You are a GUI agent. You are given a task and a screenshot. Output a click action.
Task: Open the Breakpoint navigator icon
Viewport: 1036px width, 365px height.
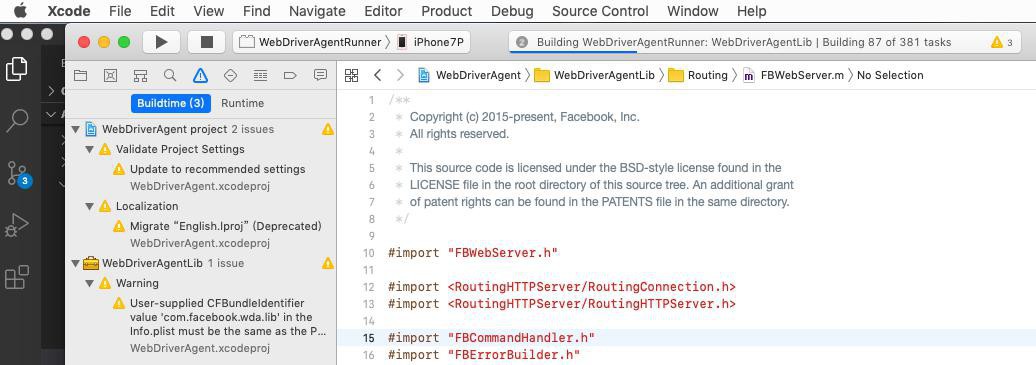tap(290, 75)
